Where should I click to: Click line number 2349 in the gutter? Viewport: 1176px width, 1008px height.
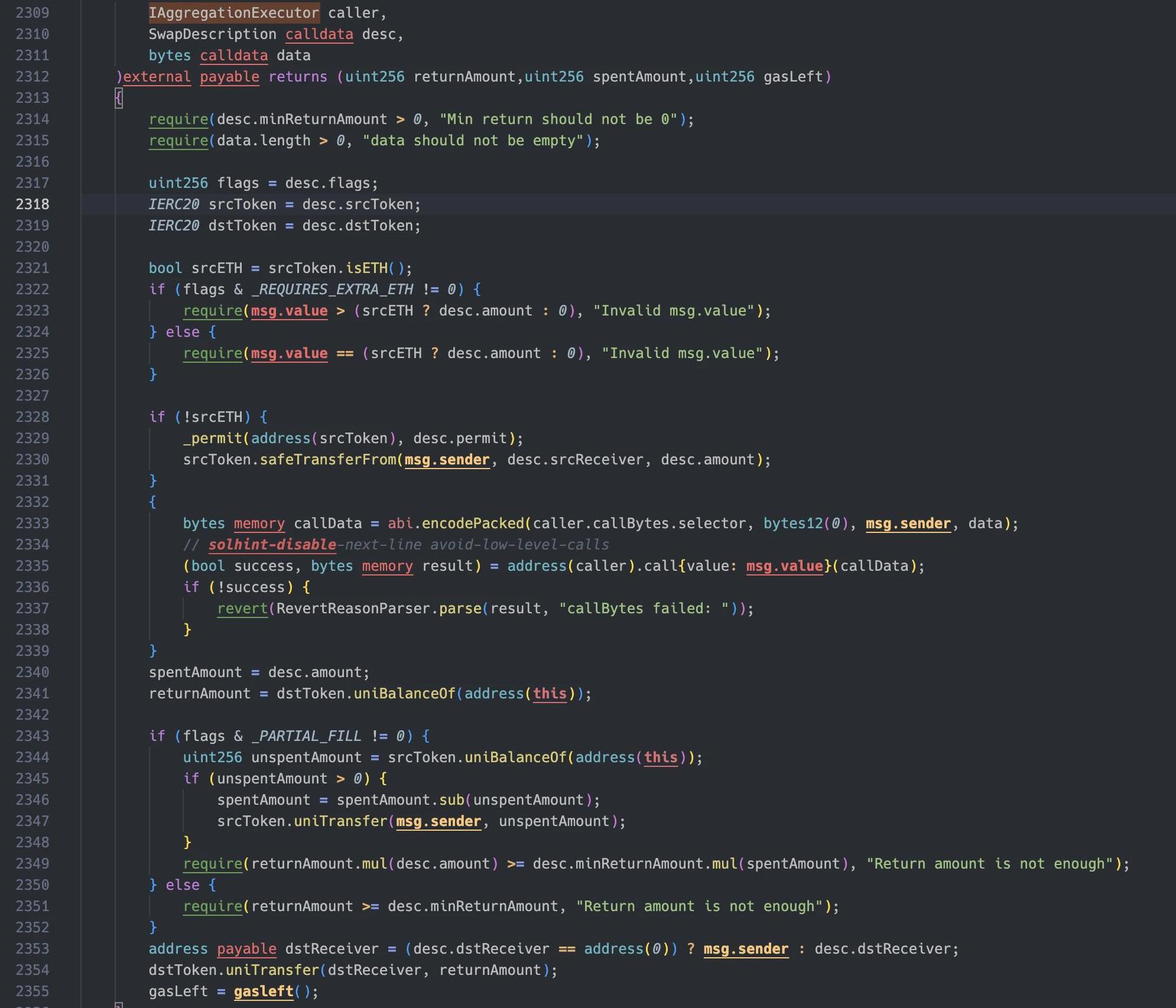(33, 864)
